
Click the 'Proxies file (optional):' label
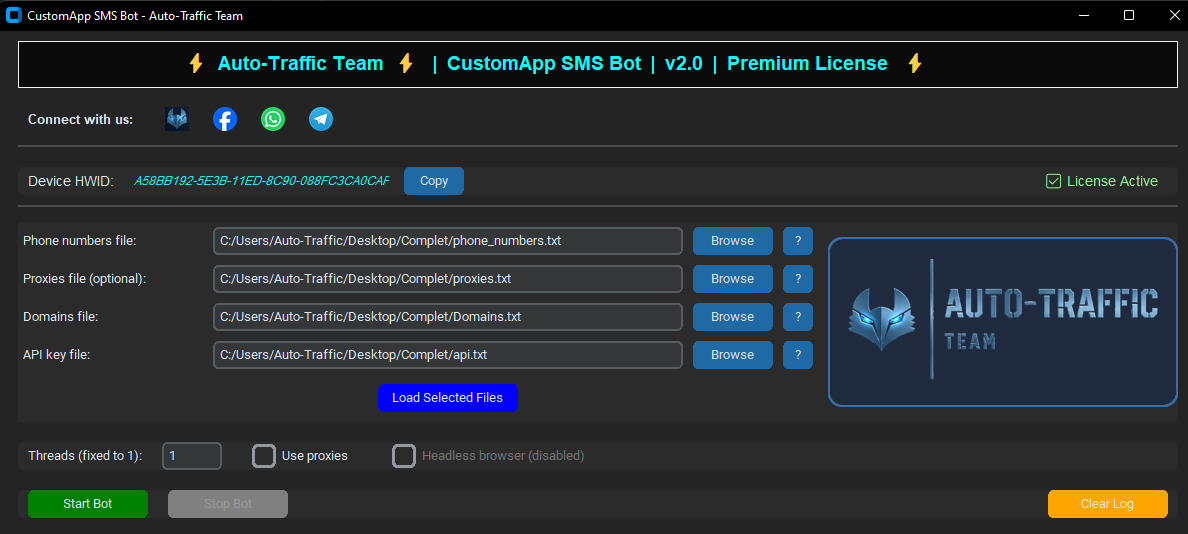(x=85, y=279)
